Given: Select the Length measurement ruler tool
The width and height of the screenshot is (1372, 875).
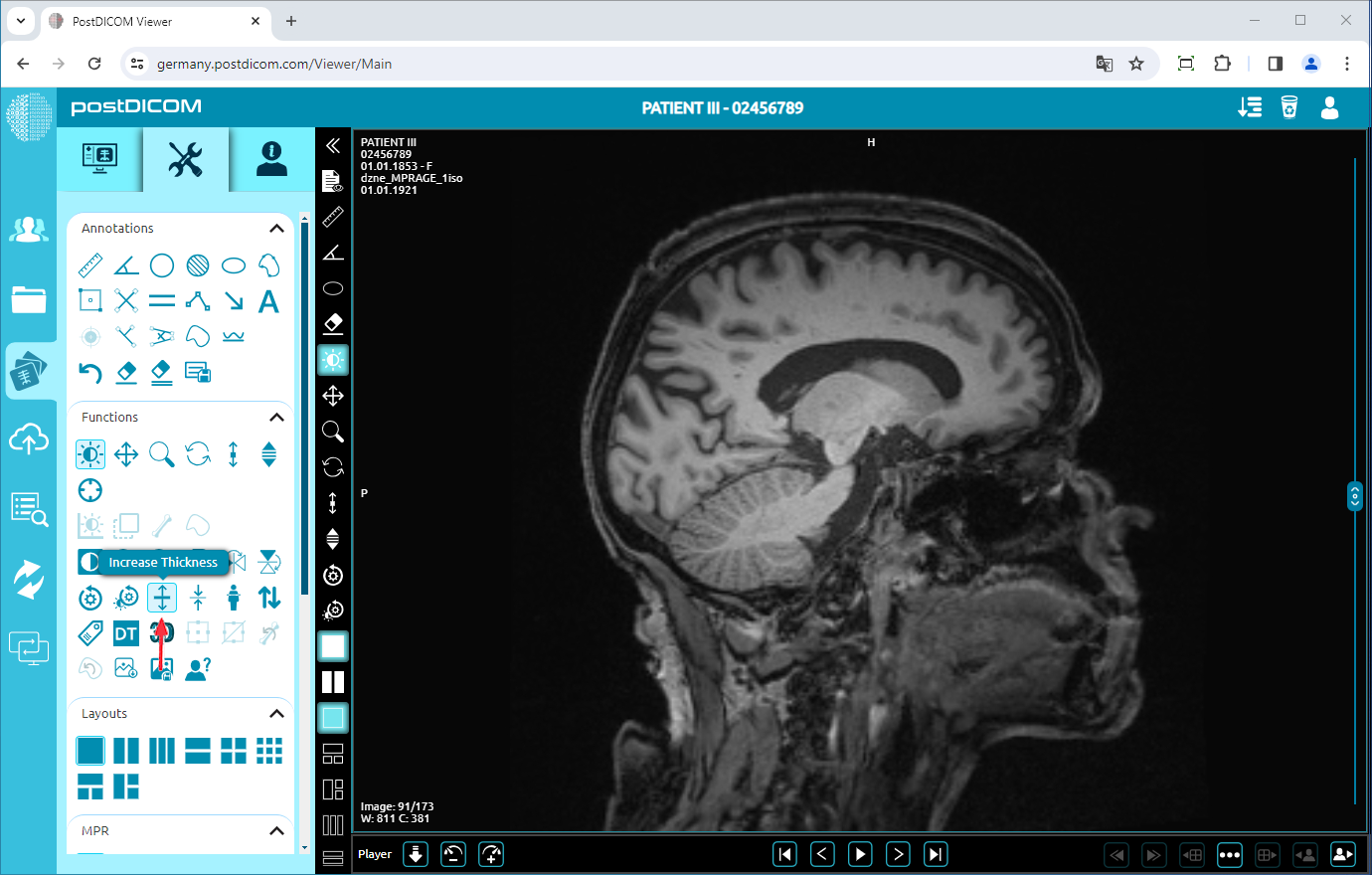Looking at the screenshot, I should click(x=90, y=264).
